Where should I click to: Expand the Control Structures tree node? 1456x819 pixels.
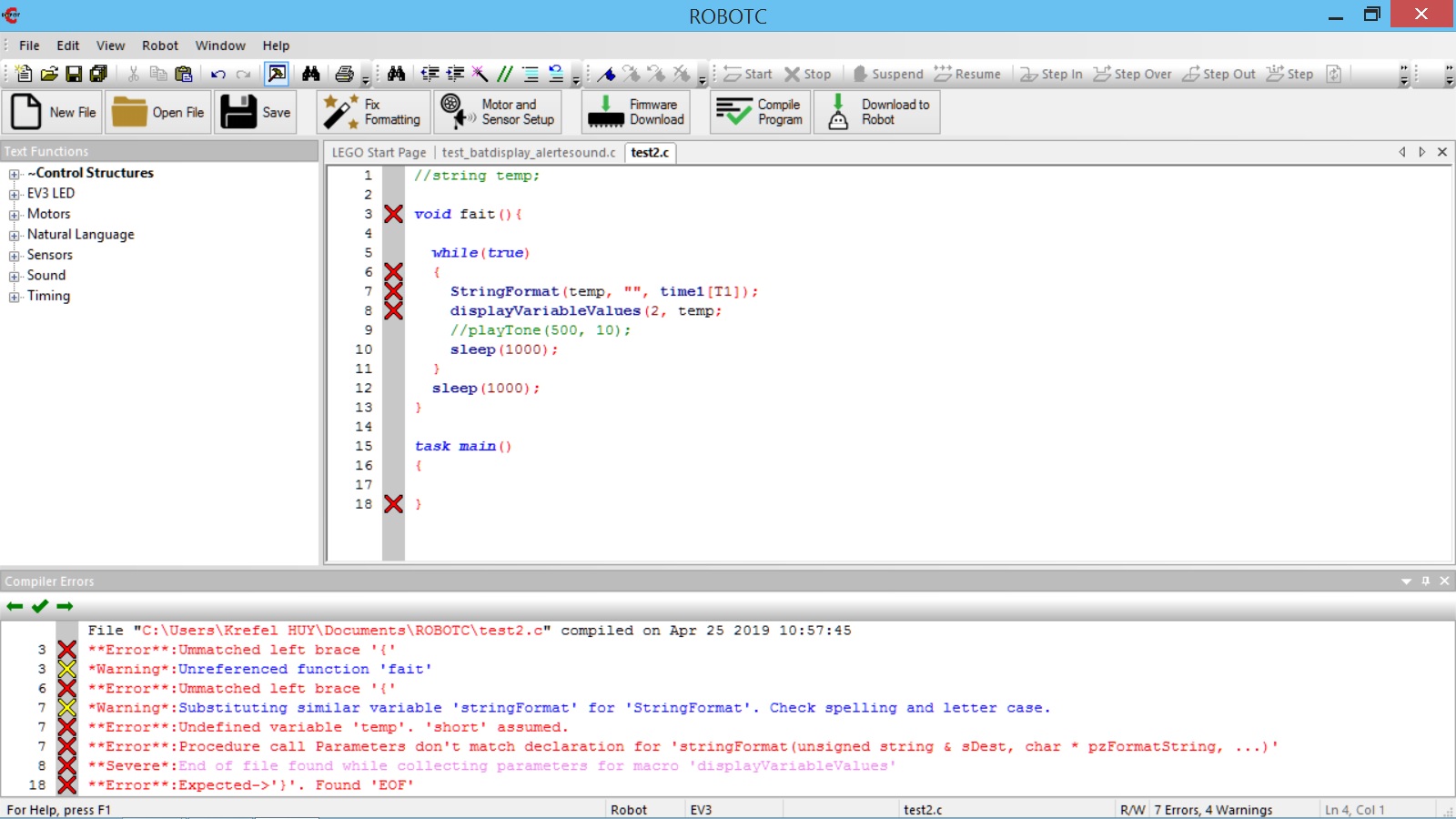[x=15, y=174]
